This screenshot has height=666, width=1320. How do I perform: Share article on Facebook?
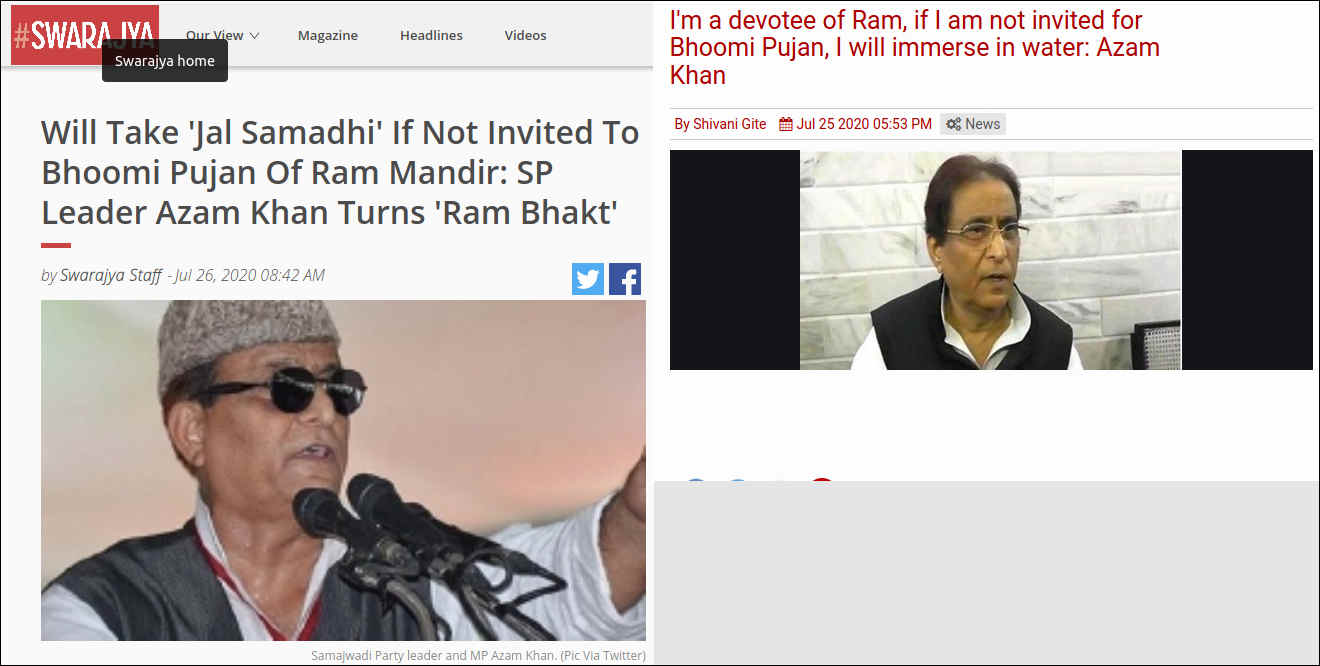pyautogui.click(x=625, y=279)
